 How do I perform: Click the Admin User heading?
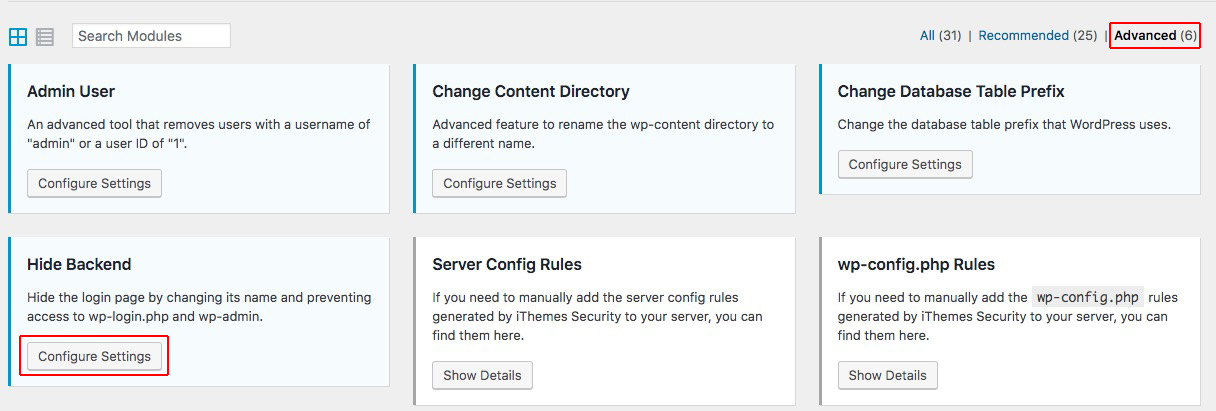coord(71,91)
